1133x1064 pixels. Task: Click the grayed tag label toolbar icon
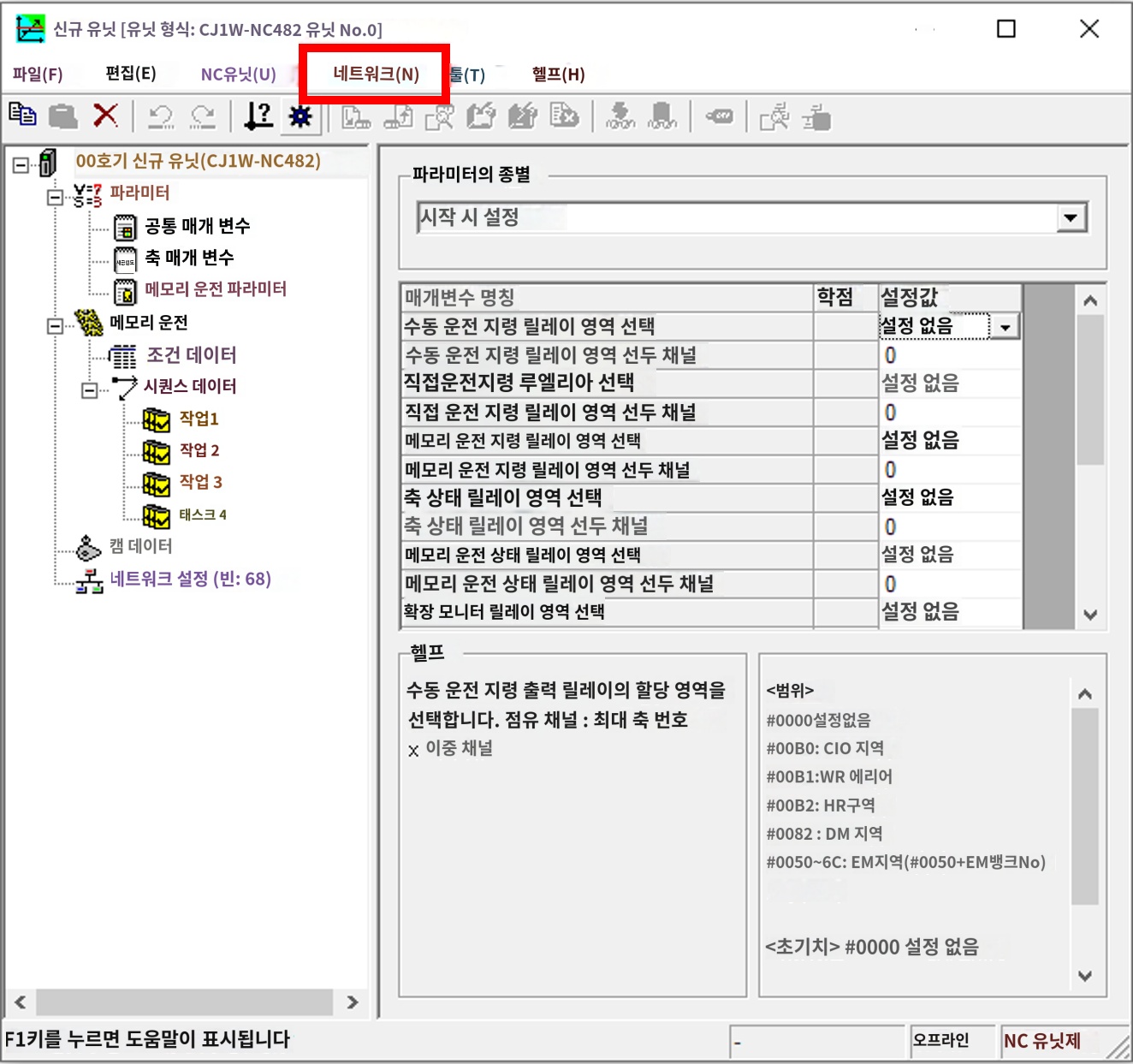[720, 116]
